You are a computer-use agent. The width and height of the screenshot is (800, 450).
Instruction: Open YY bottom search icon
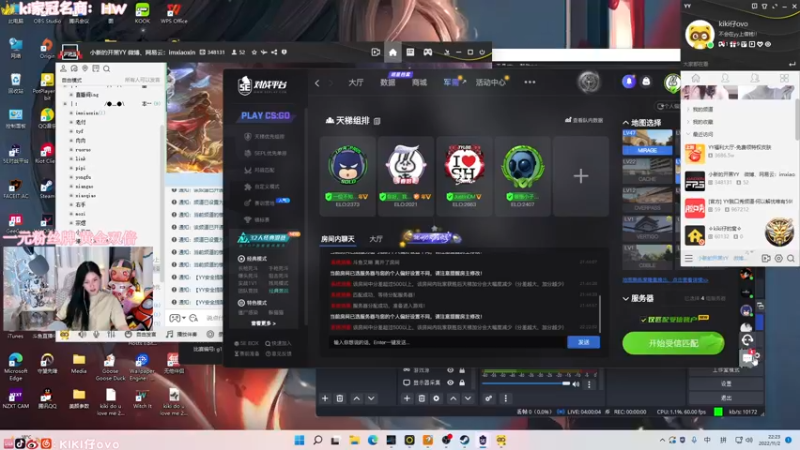tap(790, 258)
